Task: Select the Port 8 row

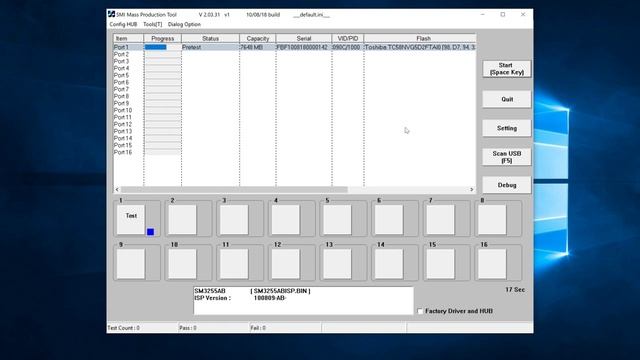Action: click(x=294, y=96)
